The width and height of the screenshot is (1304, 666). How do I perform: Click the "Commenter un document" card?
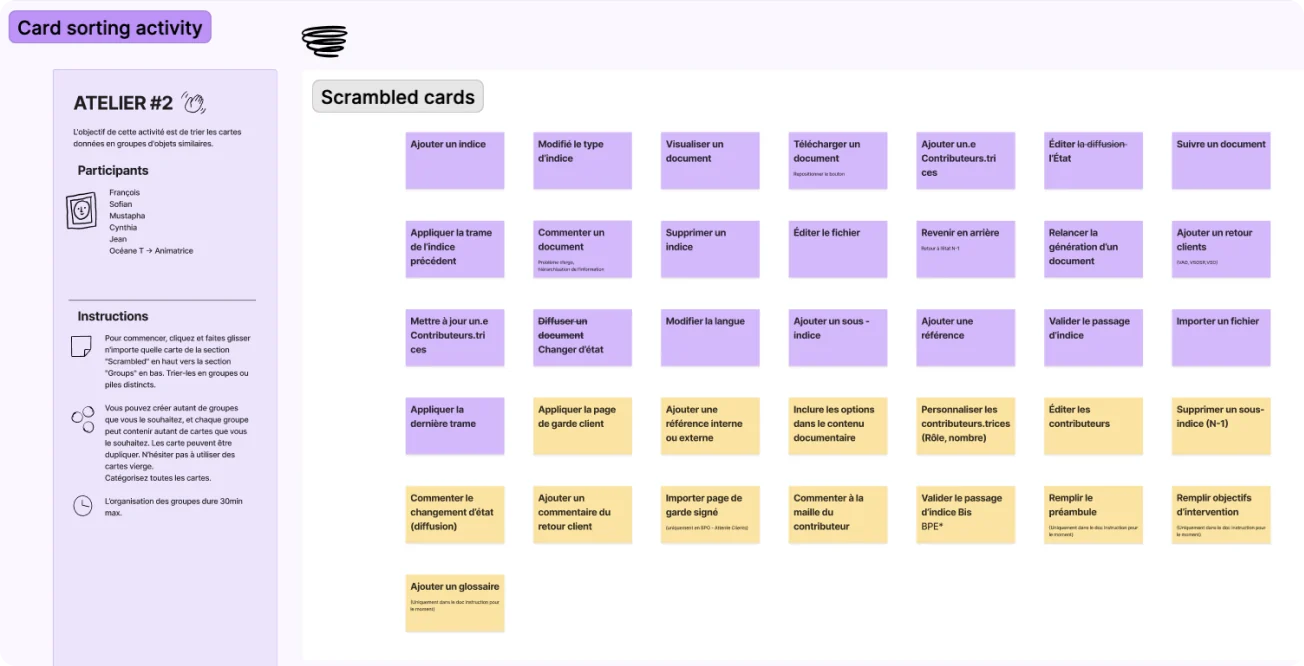pos(583,249)
